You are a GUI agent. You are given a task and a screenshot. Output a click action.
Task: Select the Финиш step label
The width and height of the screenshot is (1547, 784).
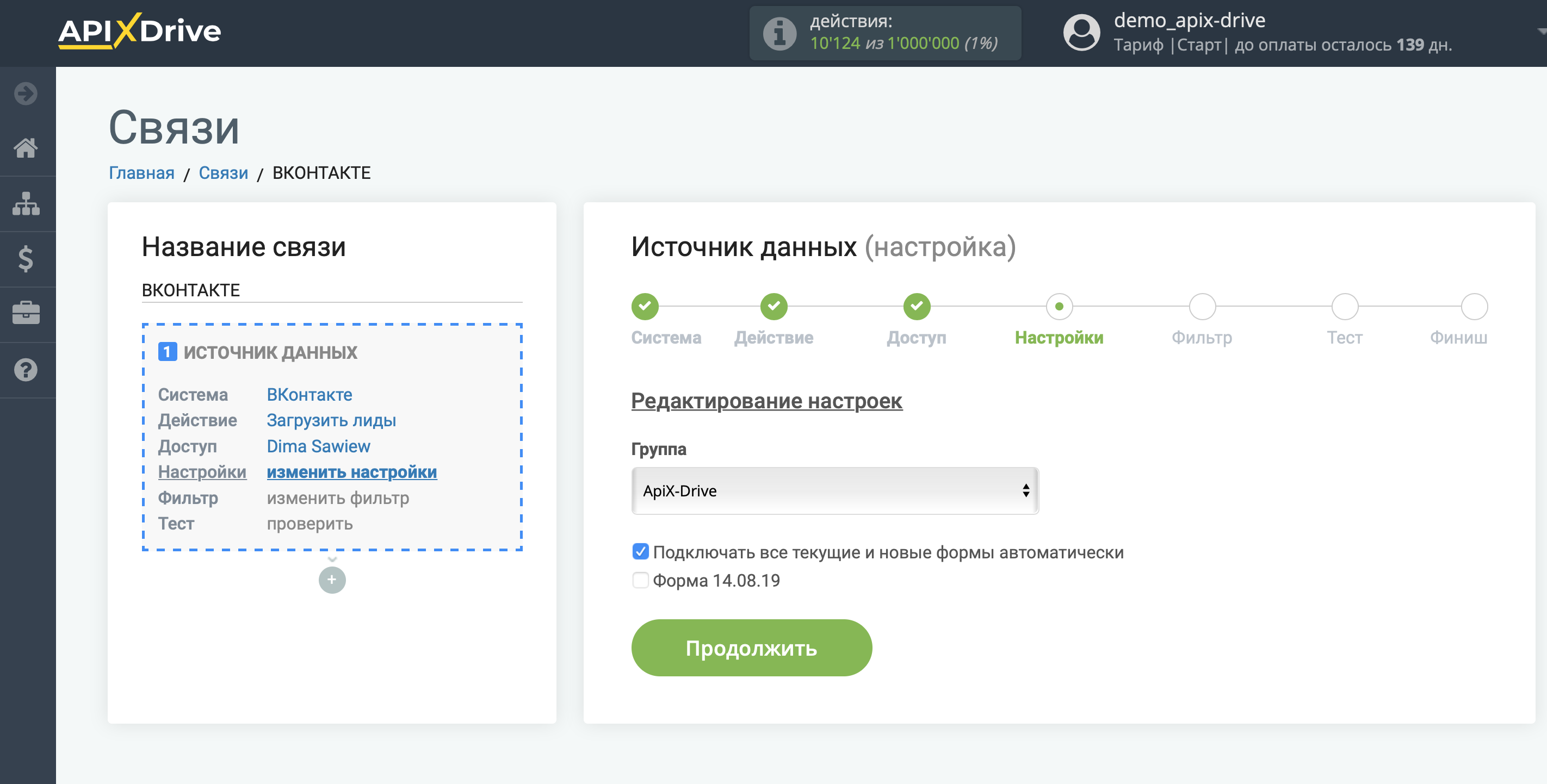coord(1458,338)
